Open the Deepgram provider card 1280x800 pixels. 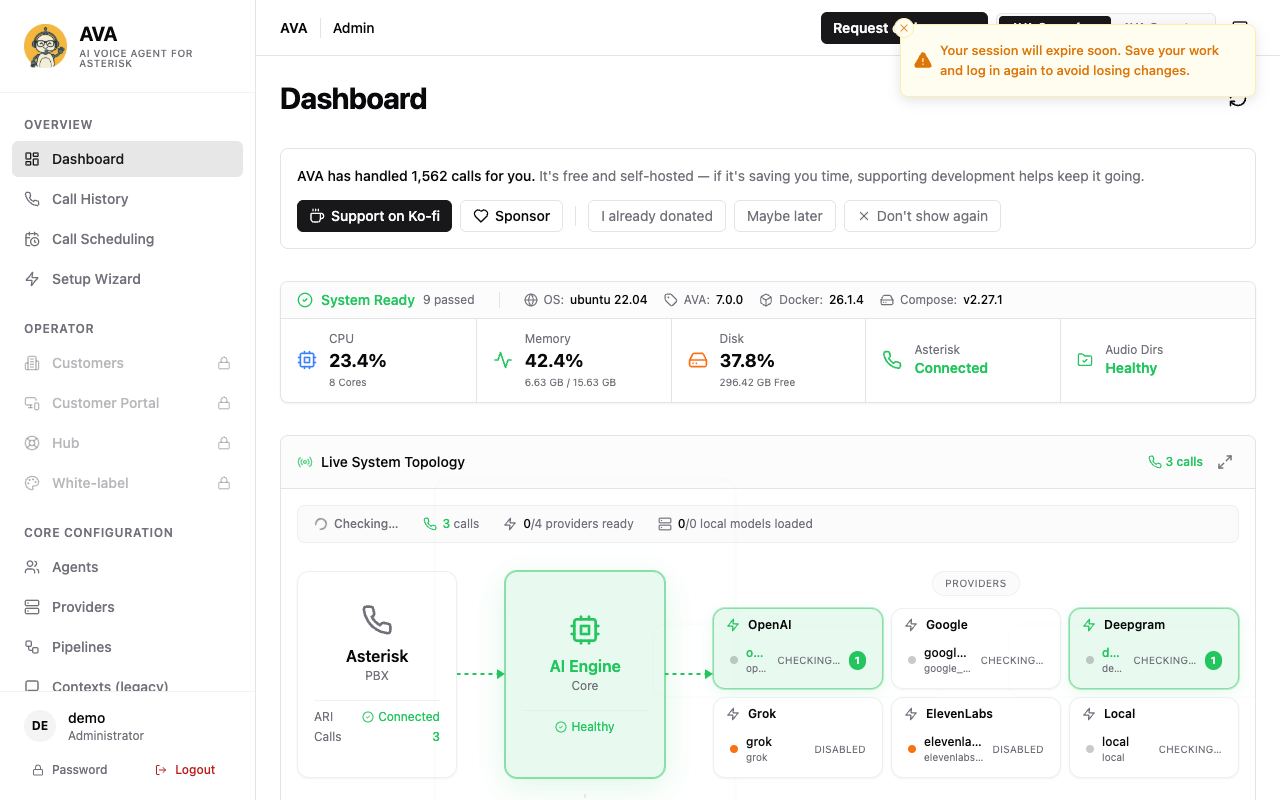(x=1154, y=648)
